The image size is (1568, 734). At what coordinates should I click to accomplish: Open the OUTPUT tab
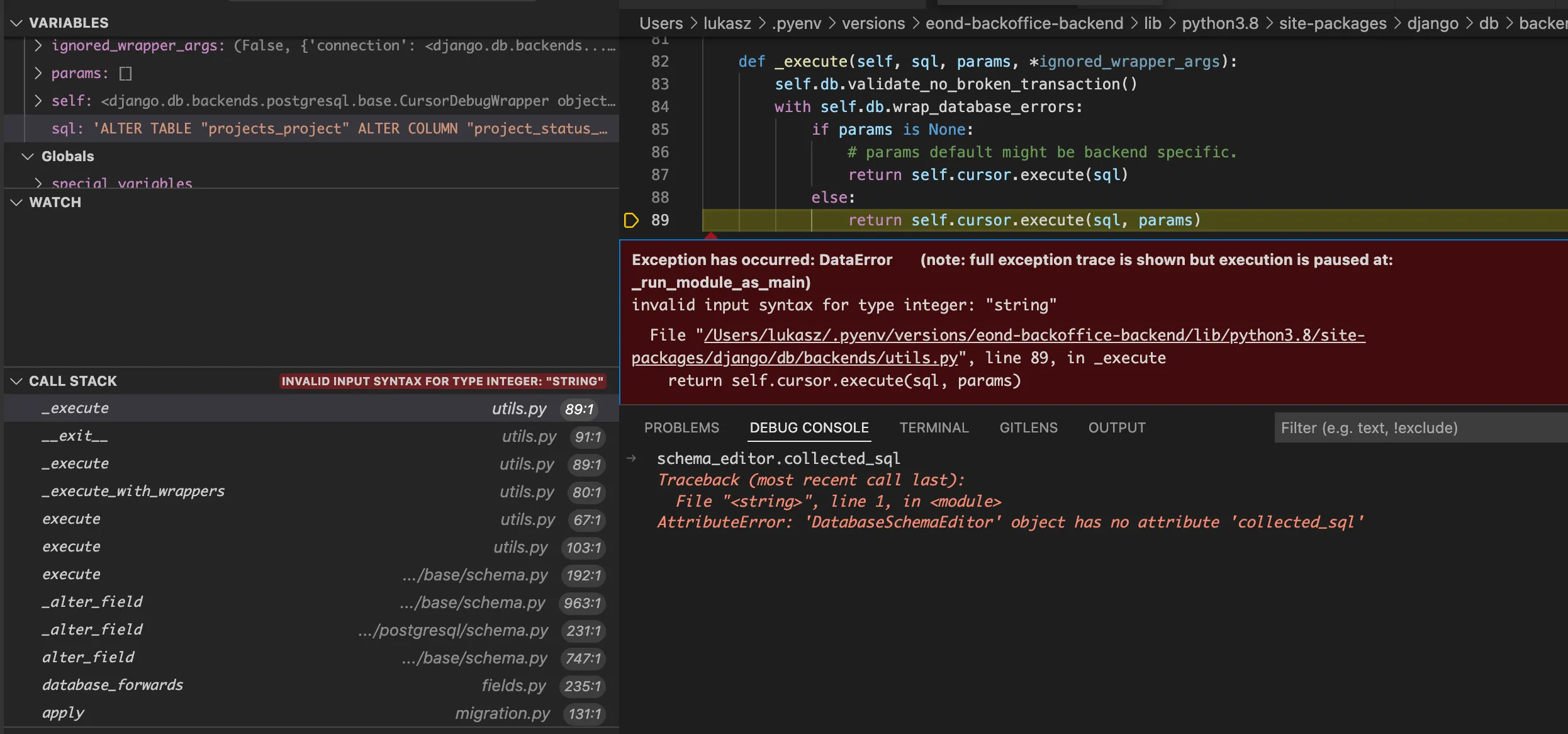(1117, 428)
